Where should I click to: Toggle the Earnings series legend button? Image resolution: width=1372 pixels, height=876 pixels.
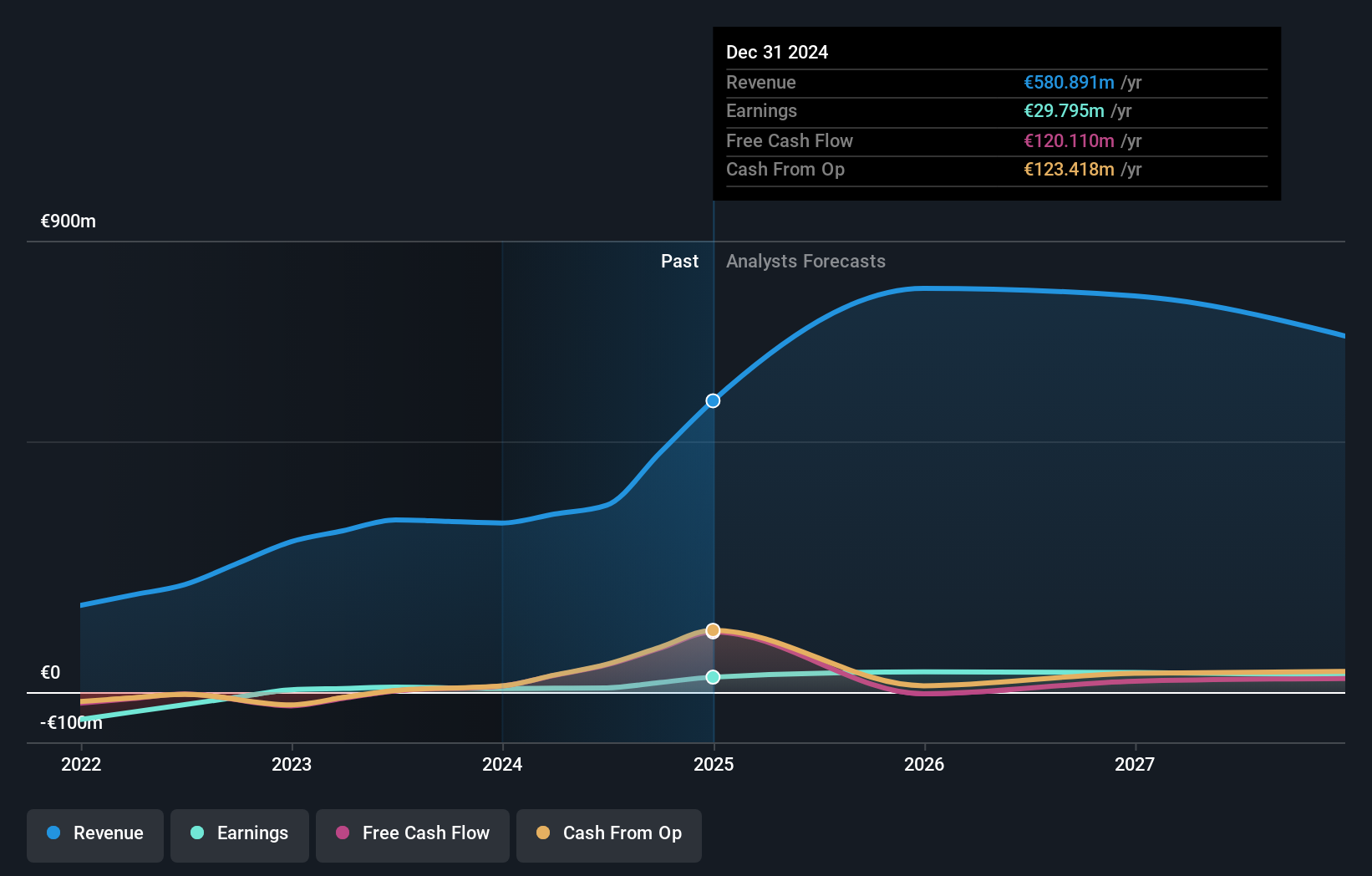point(240,834)
